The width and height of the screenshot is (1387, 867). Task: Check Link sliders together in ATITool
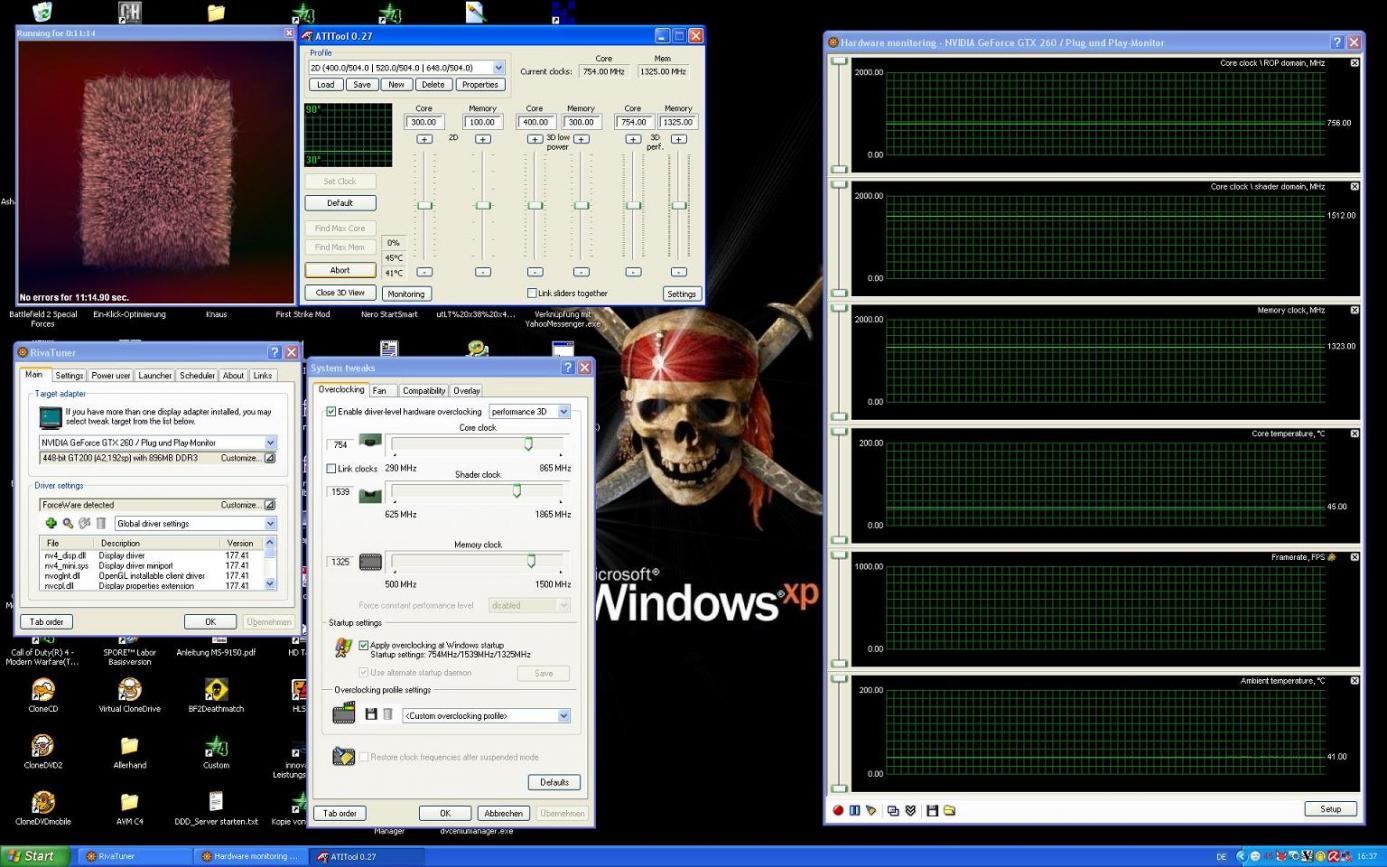tap(532, 293)
